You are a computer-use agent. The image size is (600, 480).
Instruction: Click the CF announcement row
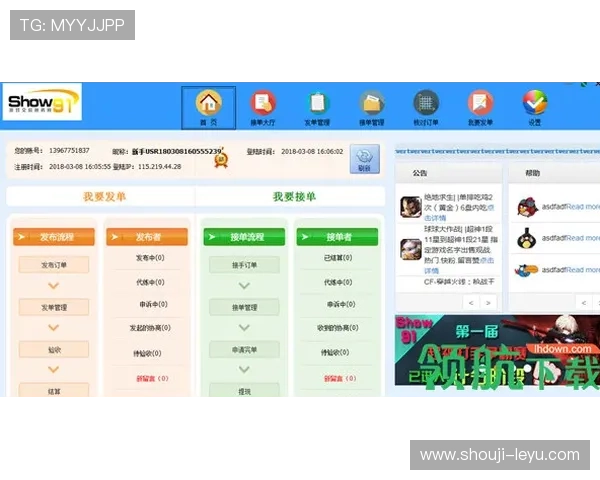459,282
